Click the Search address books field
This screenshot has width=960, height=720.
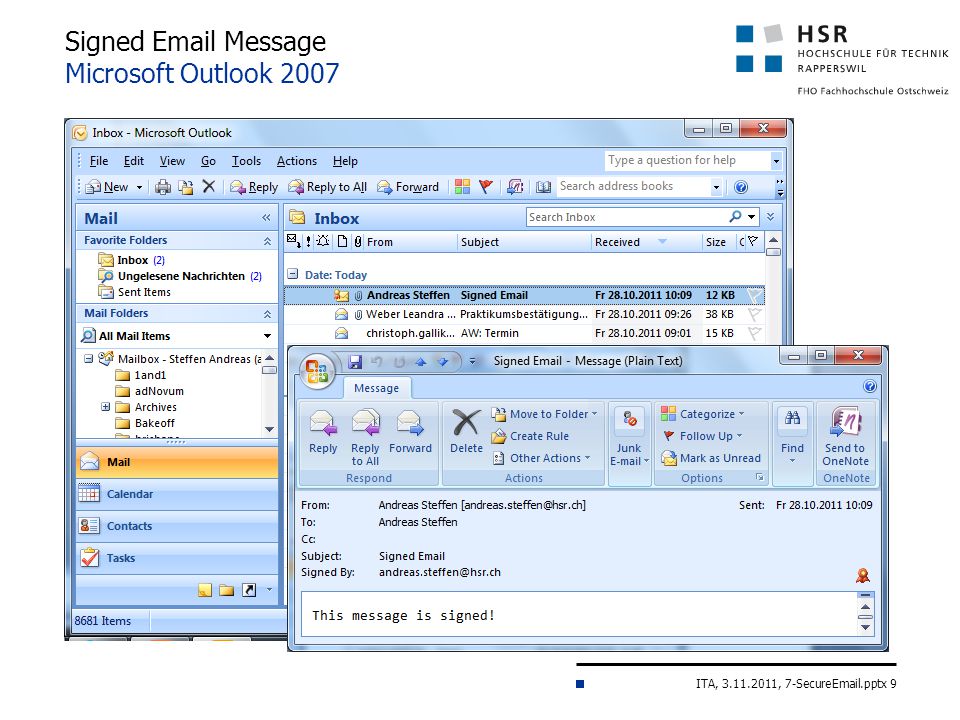pos(633,186)
